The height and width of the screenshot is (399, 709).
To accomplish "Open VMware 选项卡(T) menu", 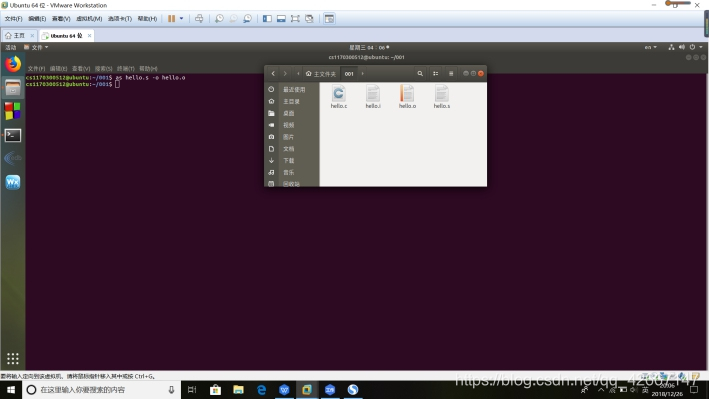I will click(120, 19).
